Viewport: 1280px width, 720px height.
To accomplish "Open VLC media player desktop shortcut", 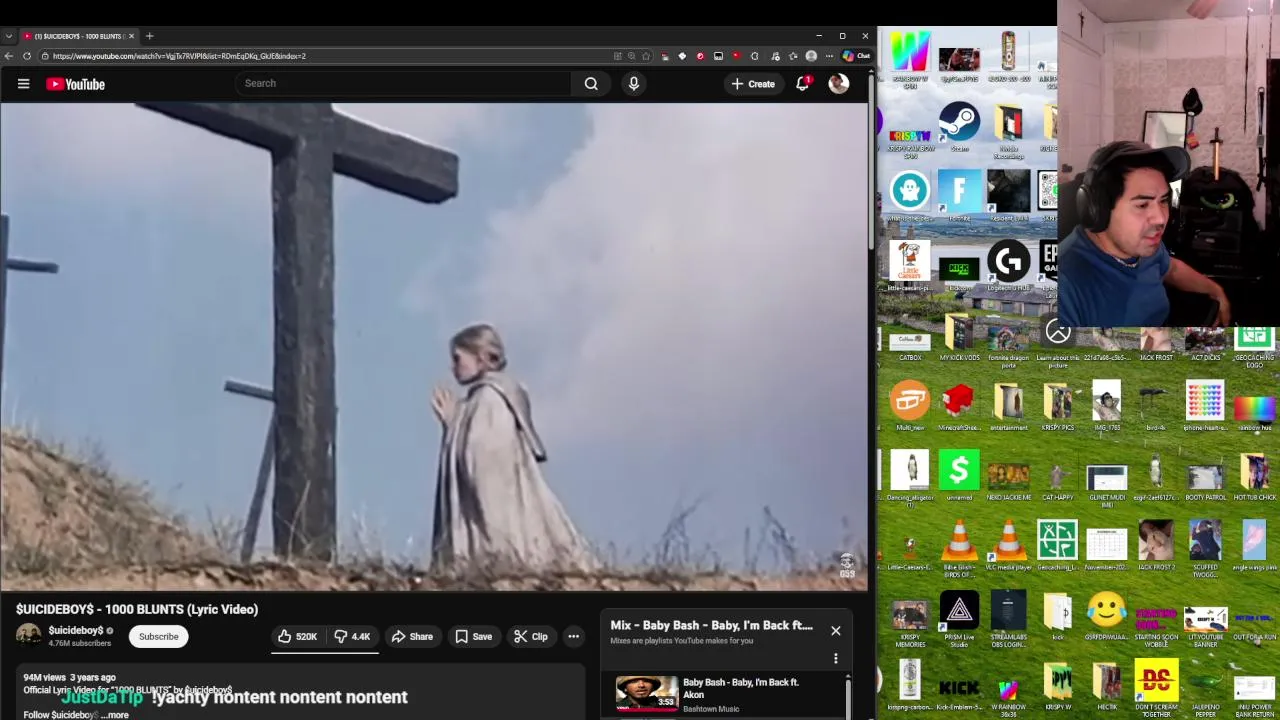I will click(1008, 546).
